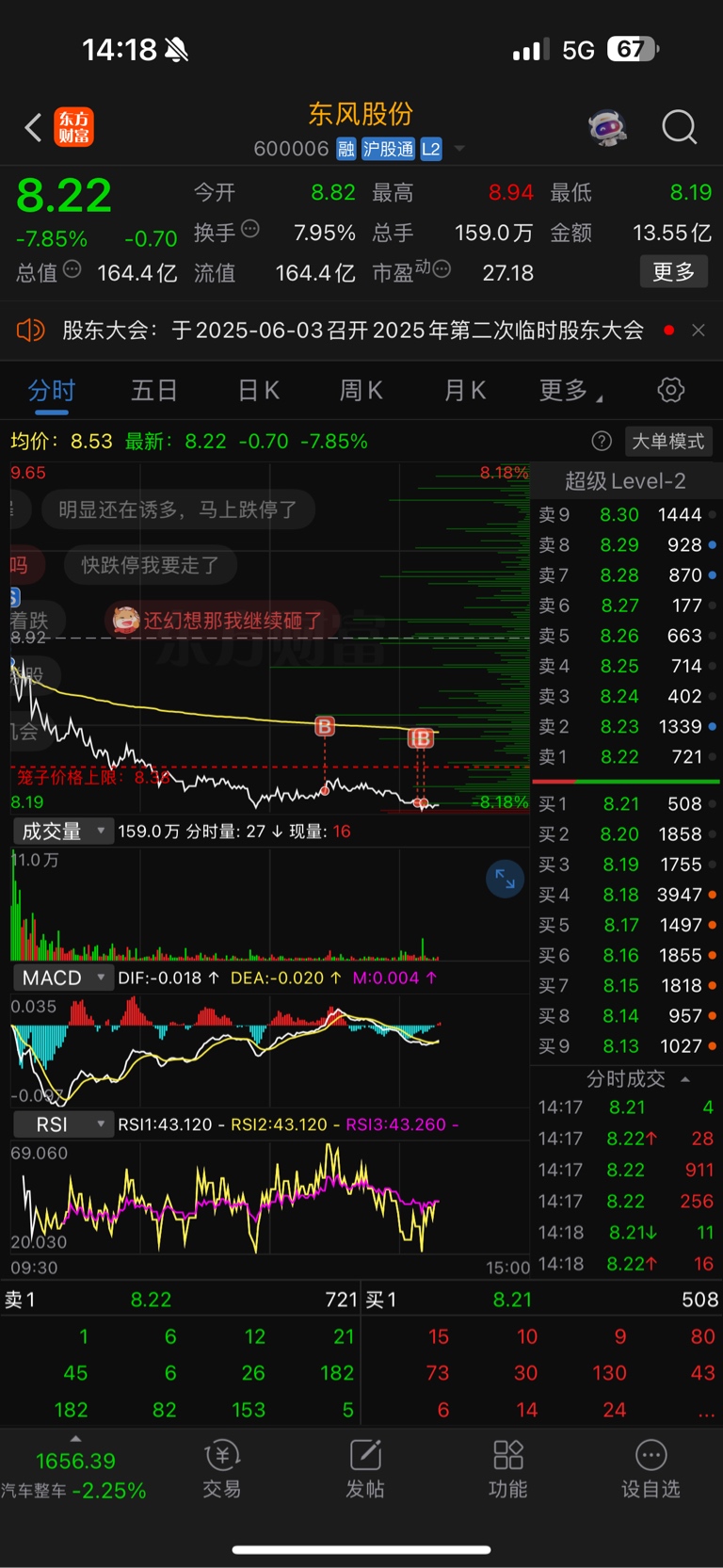723x1568 pixels.
Task: Open the robot assistant icon
Action: [x=607, y=127]
